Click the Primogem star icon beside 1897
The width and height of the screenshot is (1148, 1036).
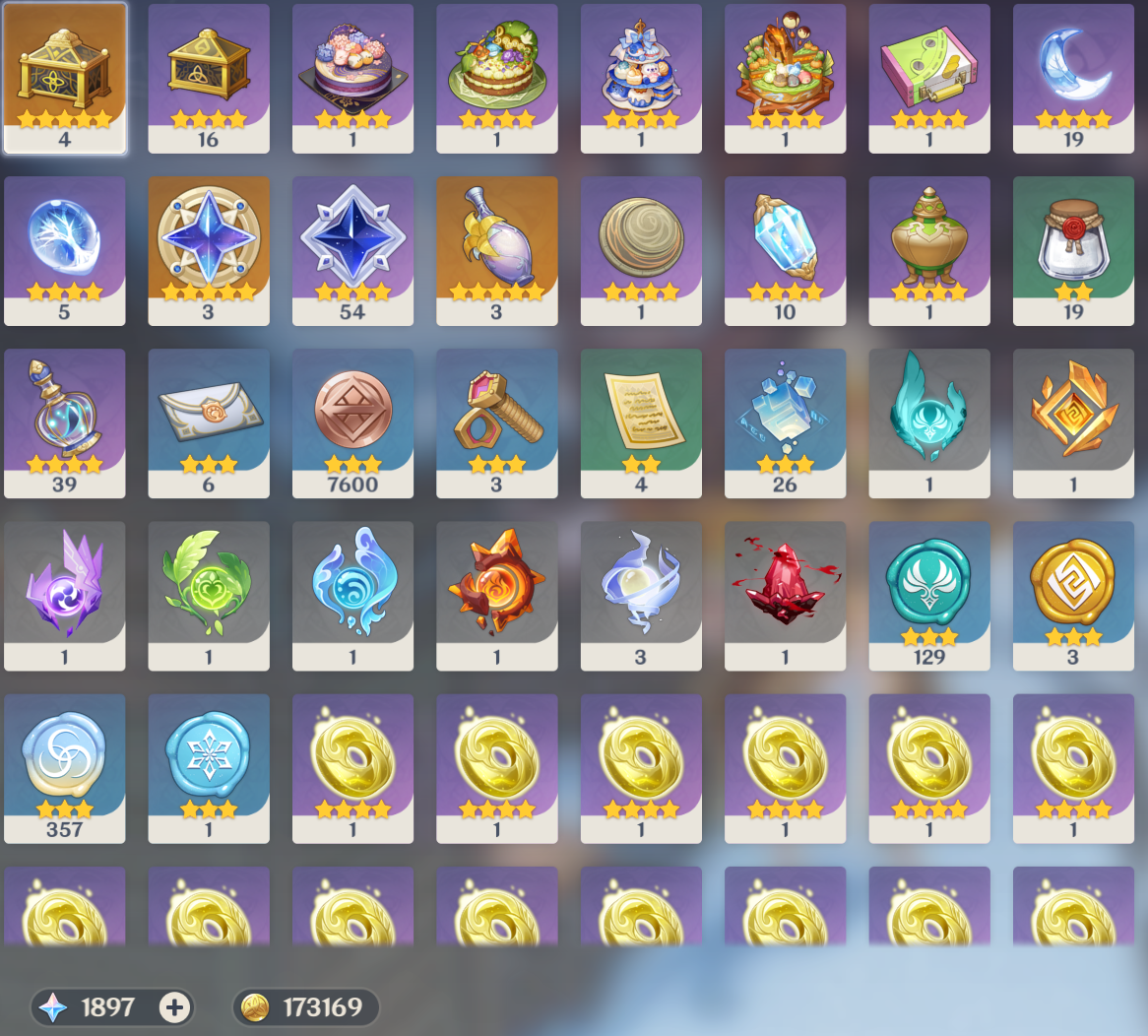tap(53, 1008)
